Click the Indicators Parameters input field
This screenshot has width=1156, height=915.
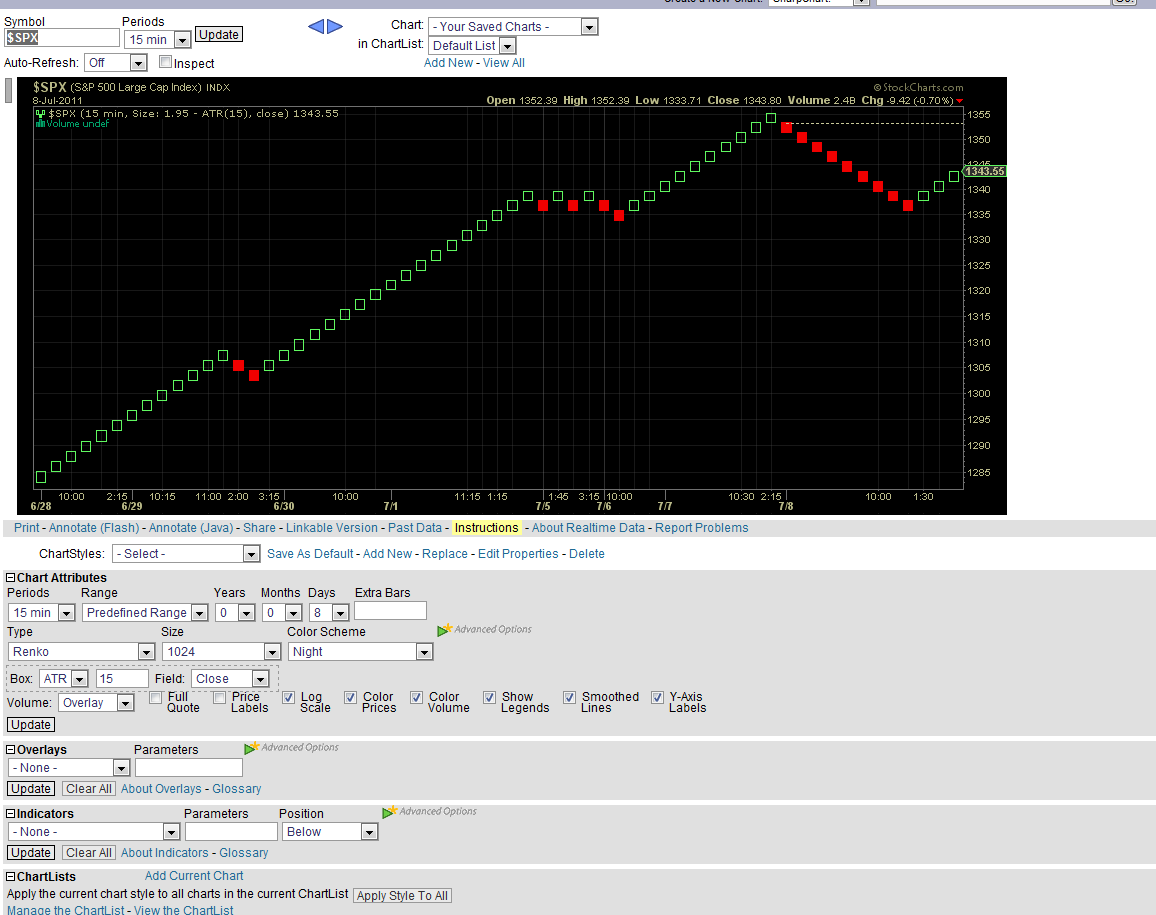231,832
